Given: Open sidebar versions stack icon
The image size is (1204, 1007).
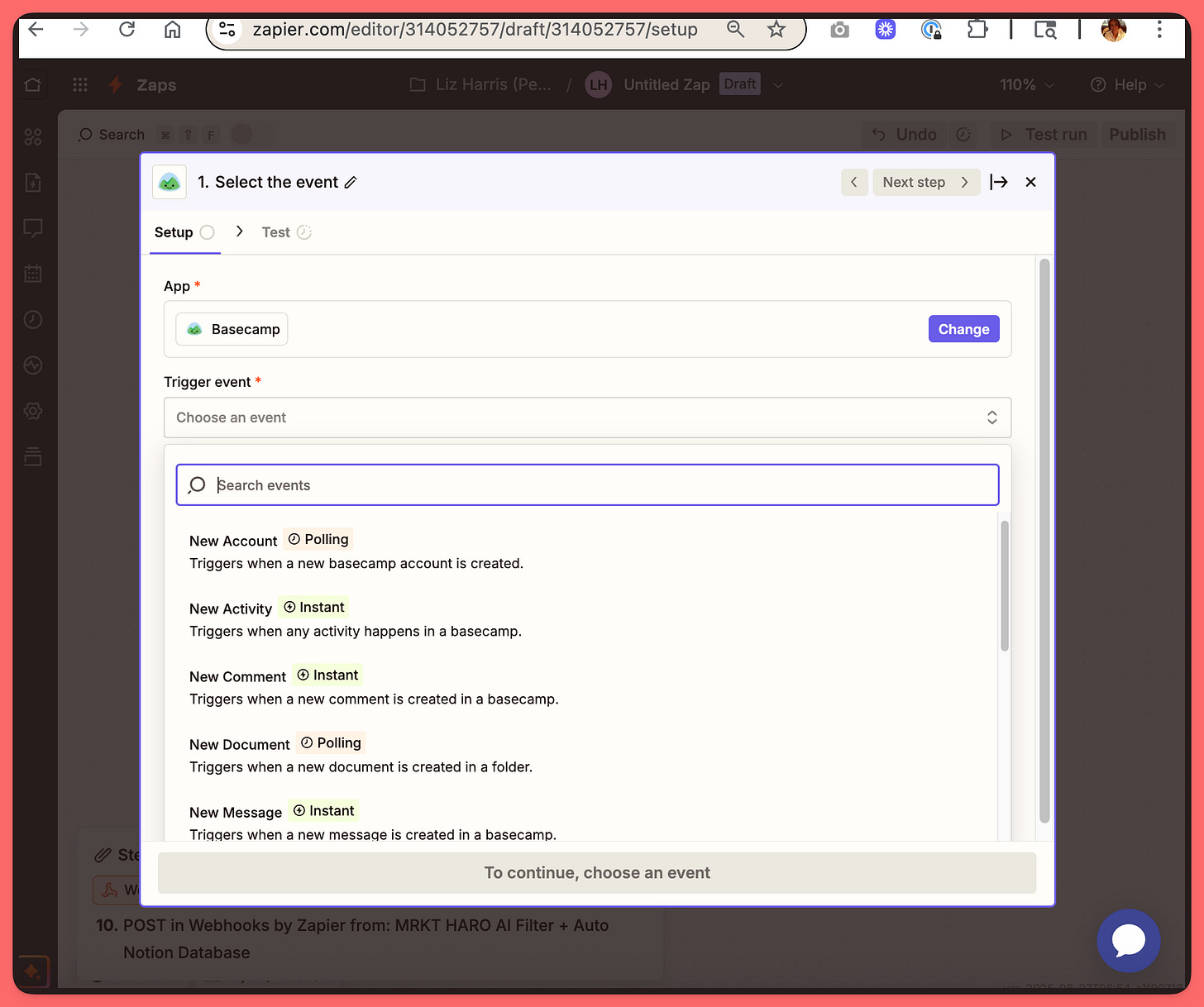Looking at the screenshot, I should (33, 456).
